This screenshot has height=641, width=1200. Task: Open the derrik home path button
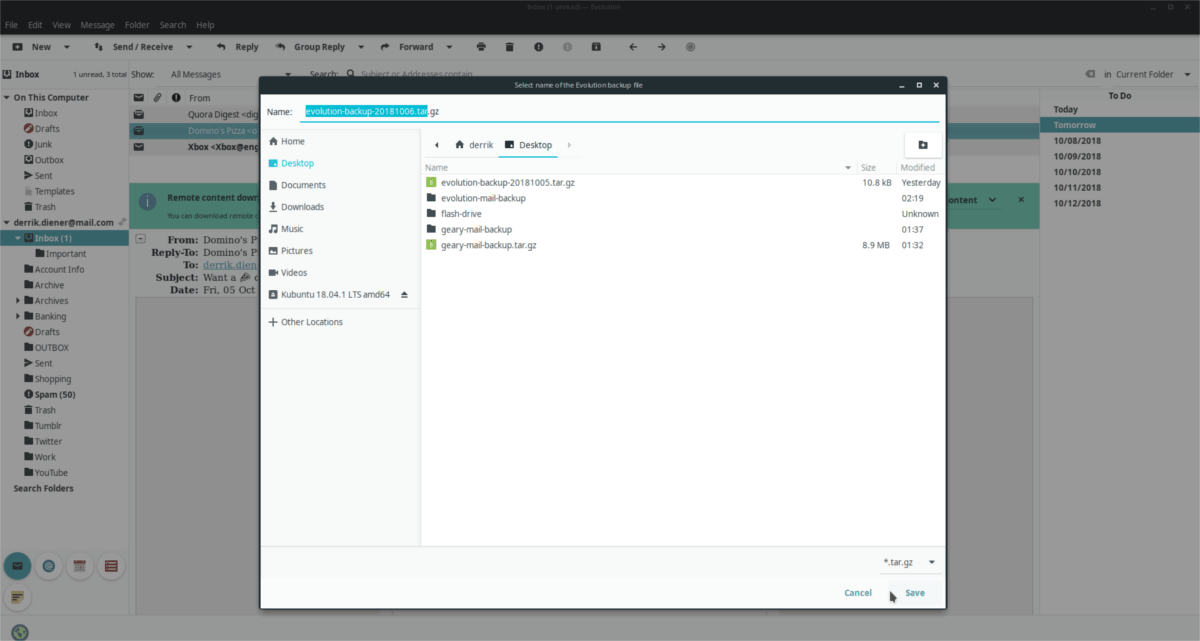pyautogui.click(x=474, y=145)
